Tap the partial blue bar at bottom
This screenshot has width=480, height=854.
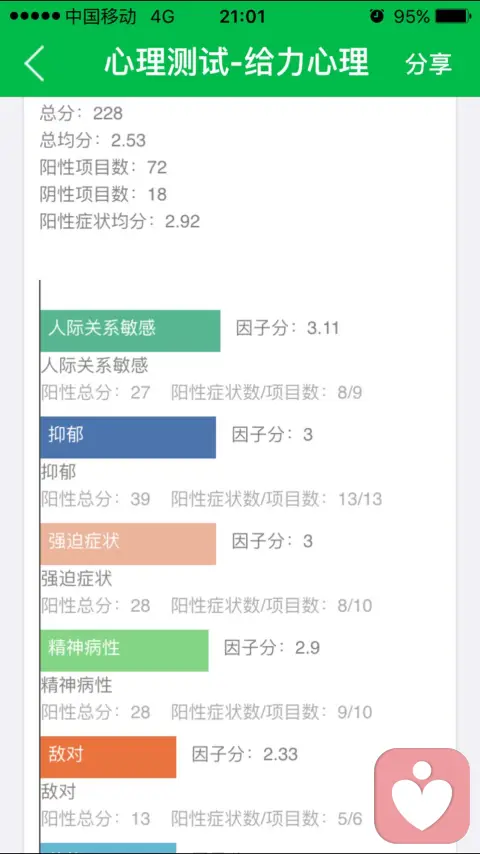[x=108, y=848]
